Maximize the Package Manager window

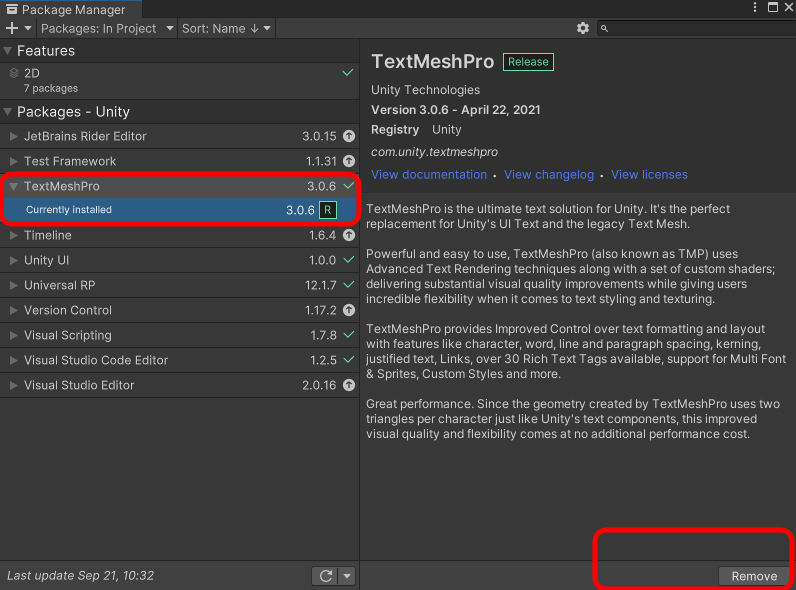click(x=773, y=7)
